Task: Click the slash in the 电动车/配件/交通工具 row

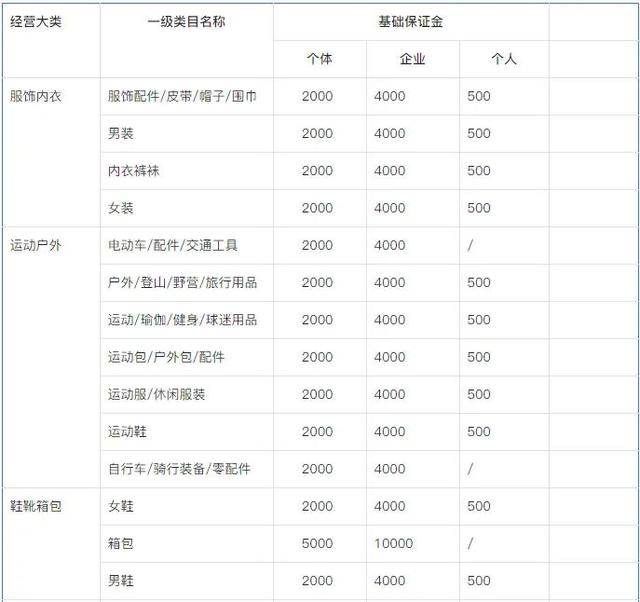Action: 470,245
